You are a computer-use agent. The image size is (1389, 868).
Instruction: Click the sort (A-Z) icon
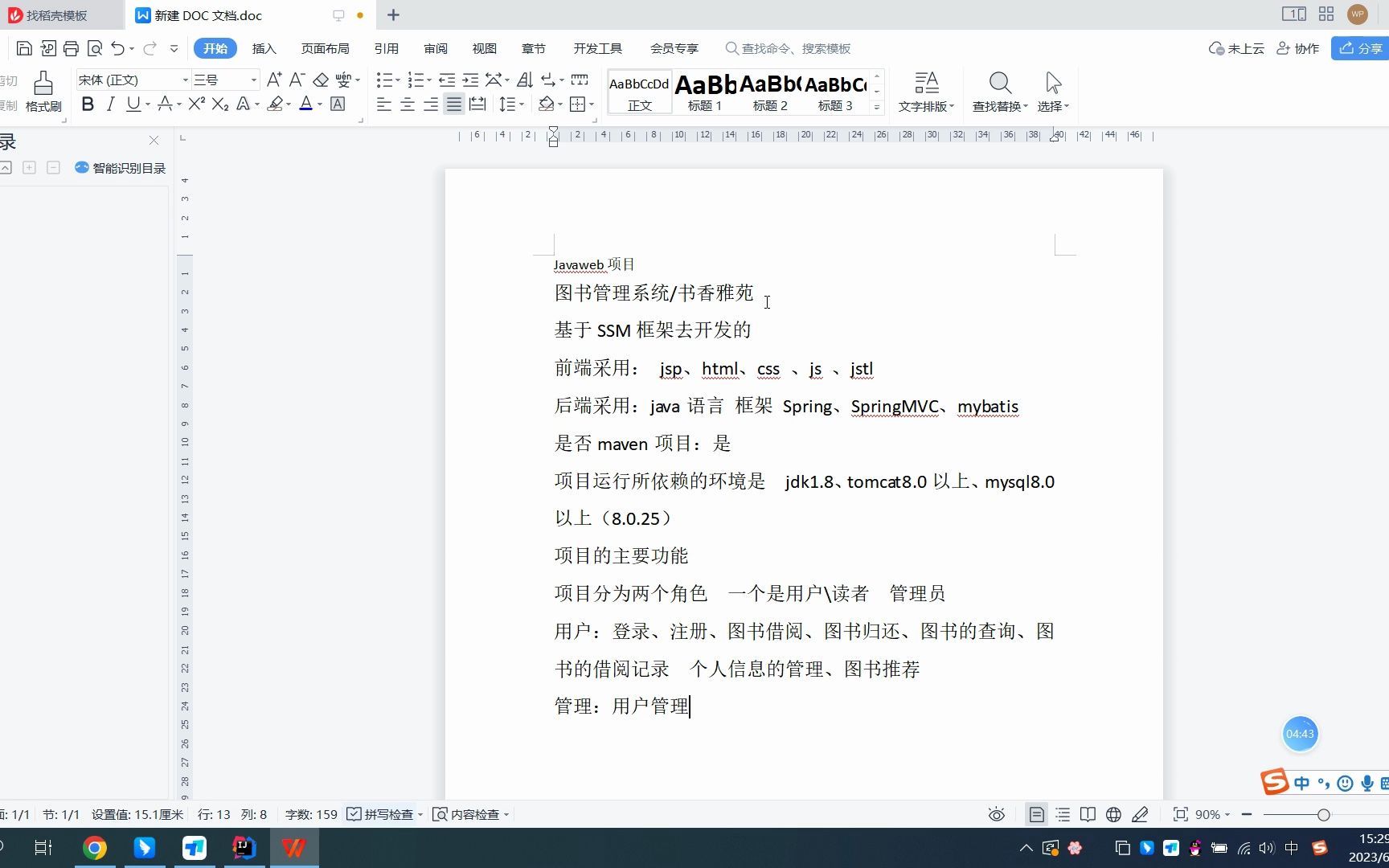(x=525, y=80)
